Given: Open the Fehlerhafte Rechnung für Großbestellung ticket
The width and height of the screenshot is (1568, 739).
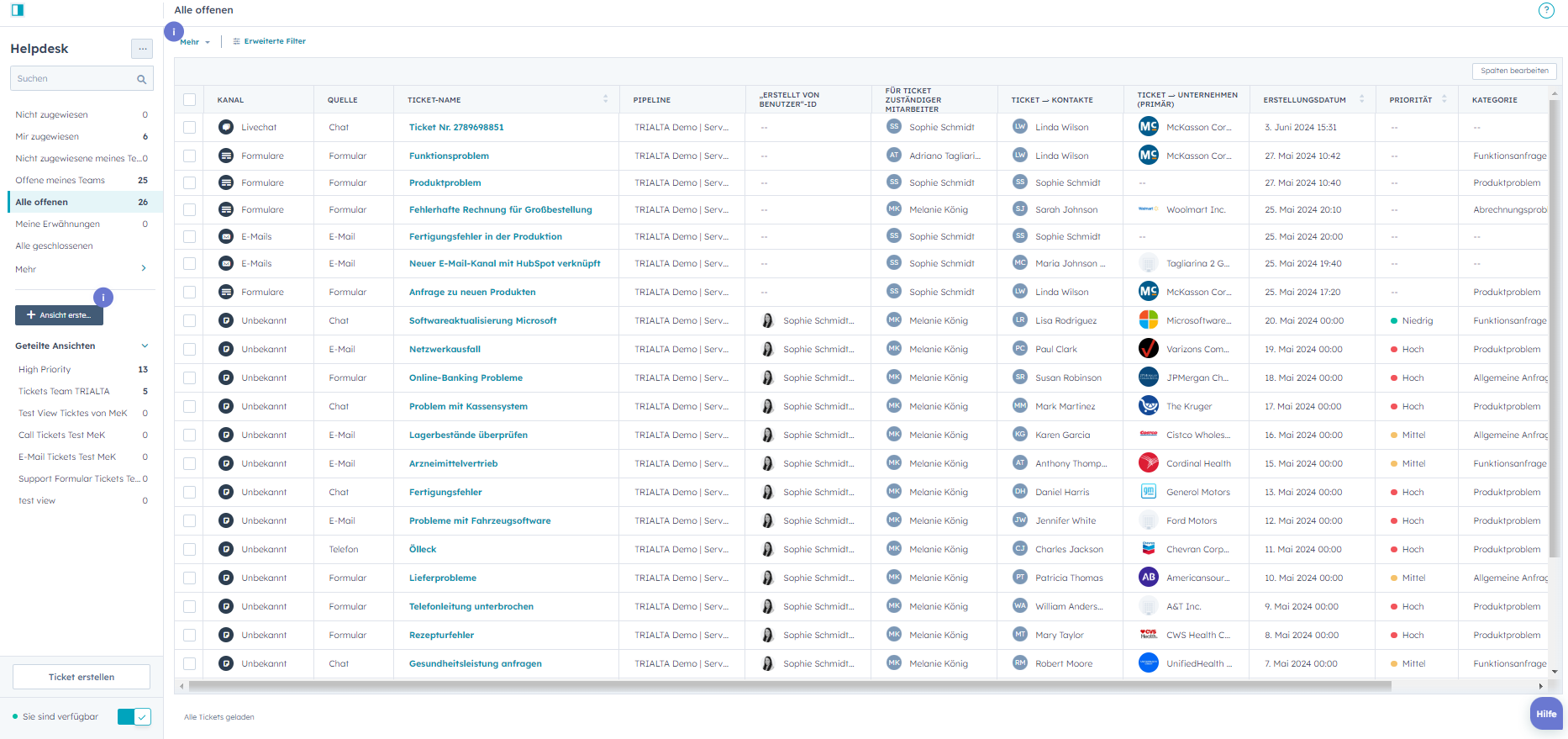Looking at the screenshot, I should click(x=501, y=209).
